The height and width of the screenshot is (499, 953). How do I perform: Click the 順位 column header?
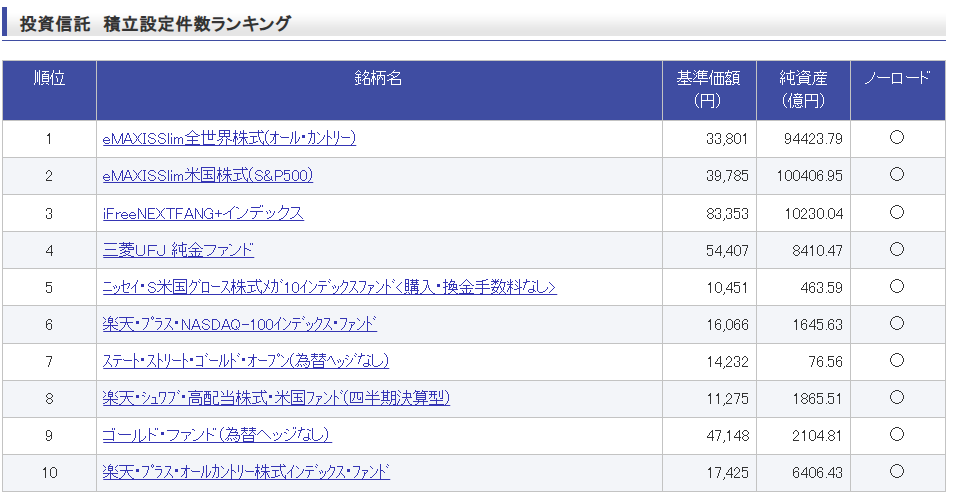(49, 79)
